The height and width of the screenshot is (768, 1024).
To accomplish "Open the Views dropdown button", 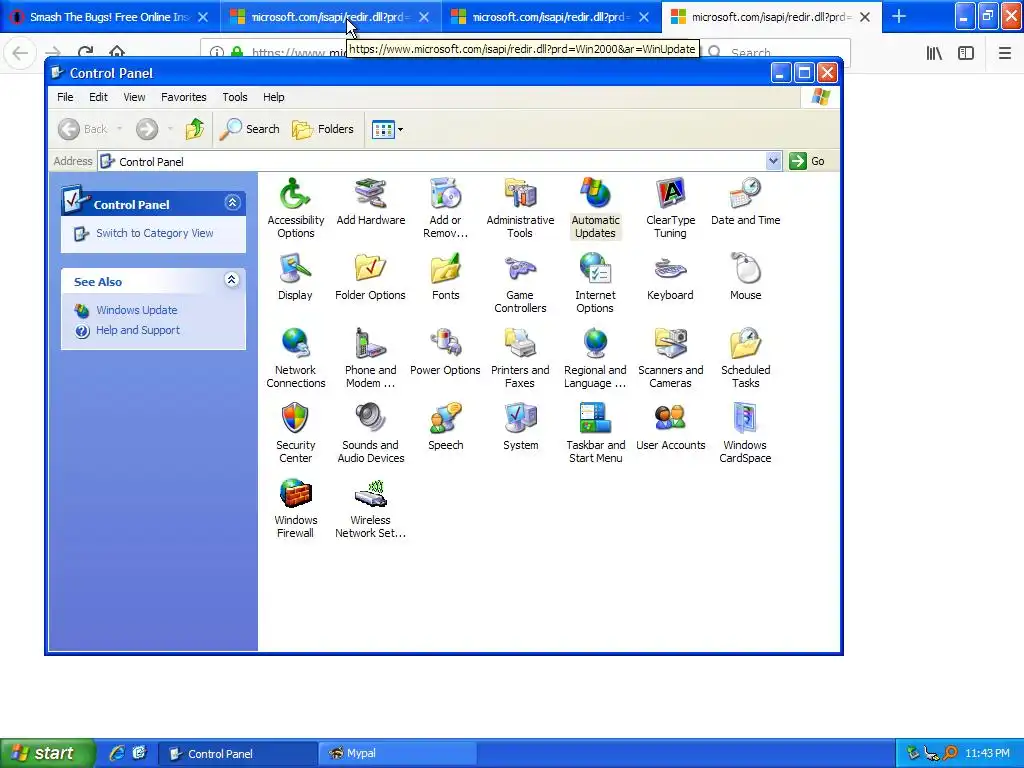I will click(387, 129).
